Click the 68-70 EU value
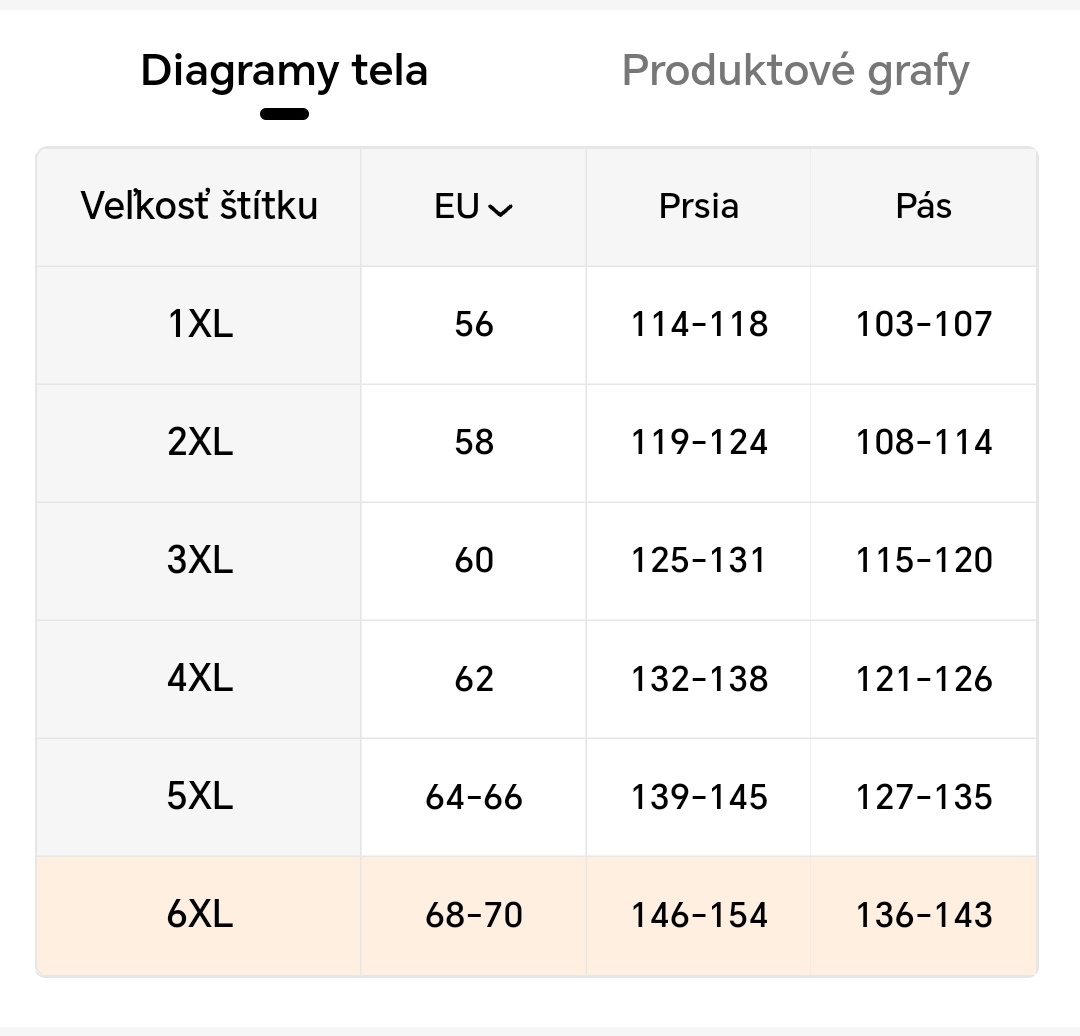Image resolution: width=1080 pixels, height=1036 pixels. coord(472,915)
